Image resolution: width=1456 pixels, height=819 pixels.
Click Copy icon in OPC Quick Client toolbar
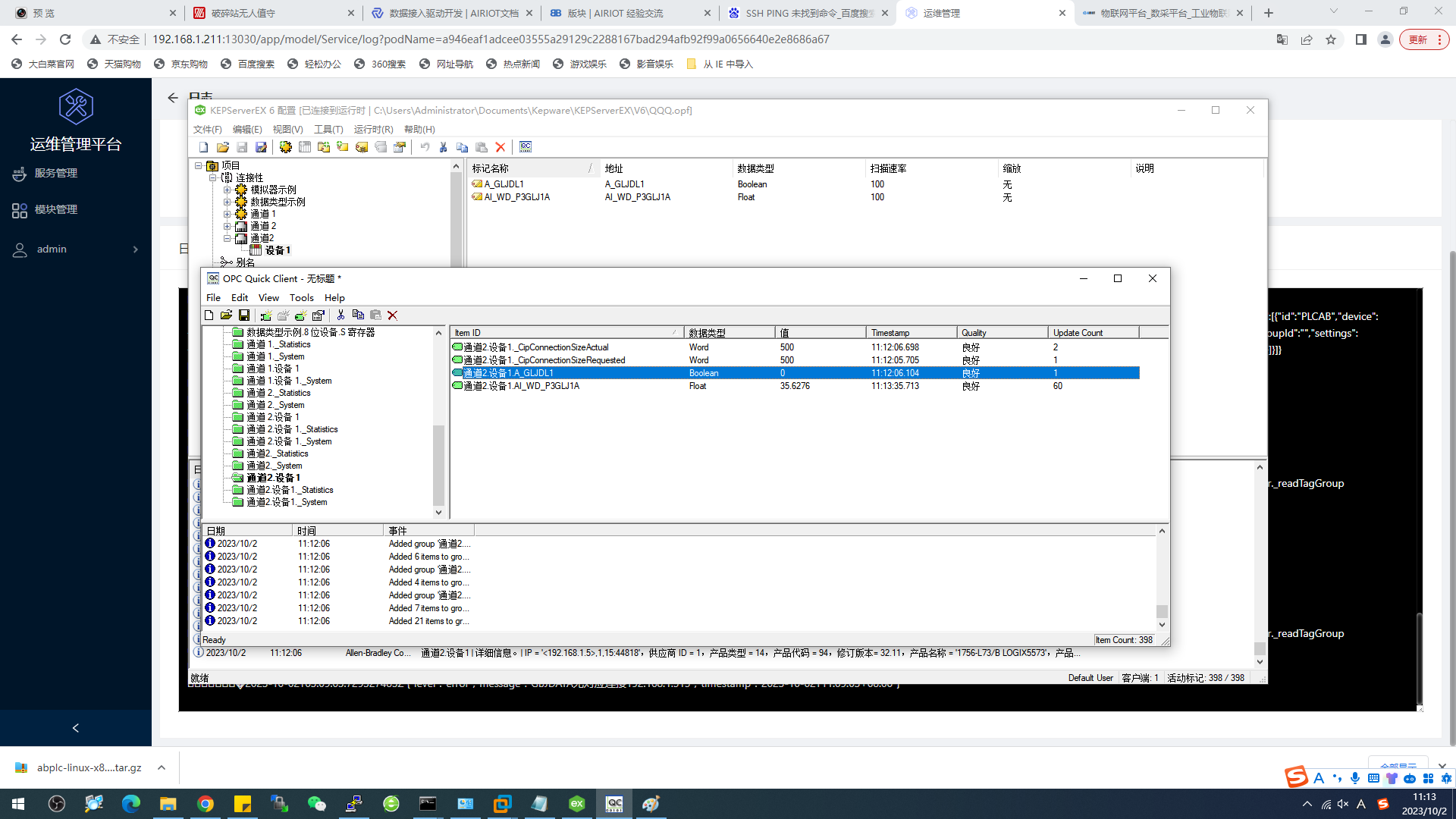(358, 315)
